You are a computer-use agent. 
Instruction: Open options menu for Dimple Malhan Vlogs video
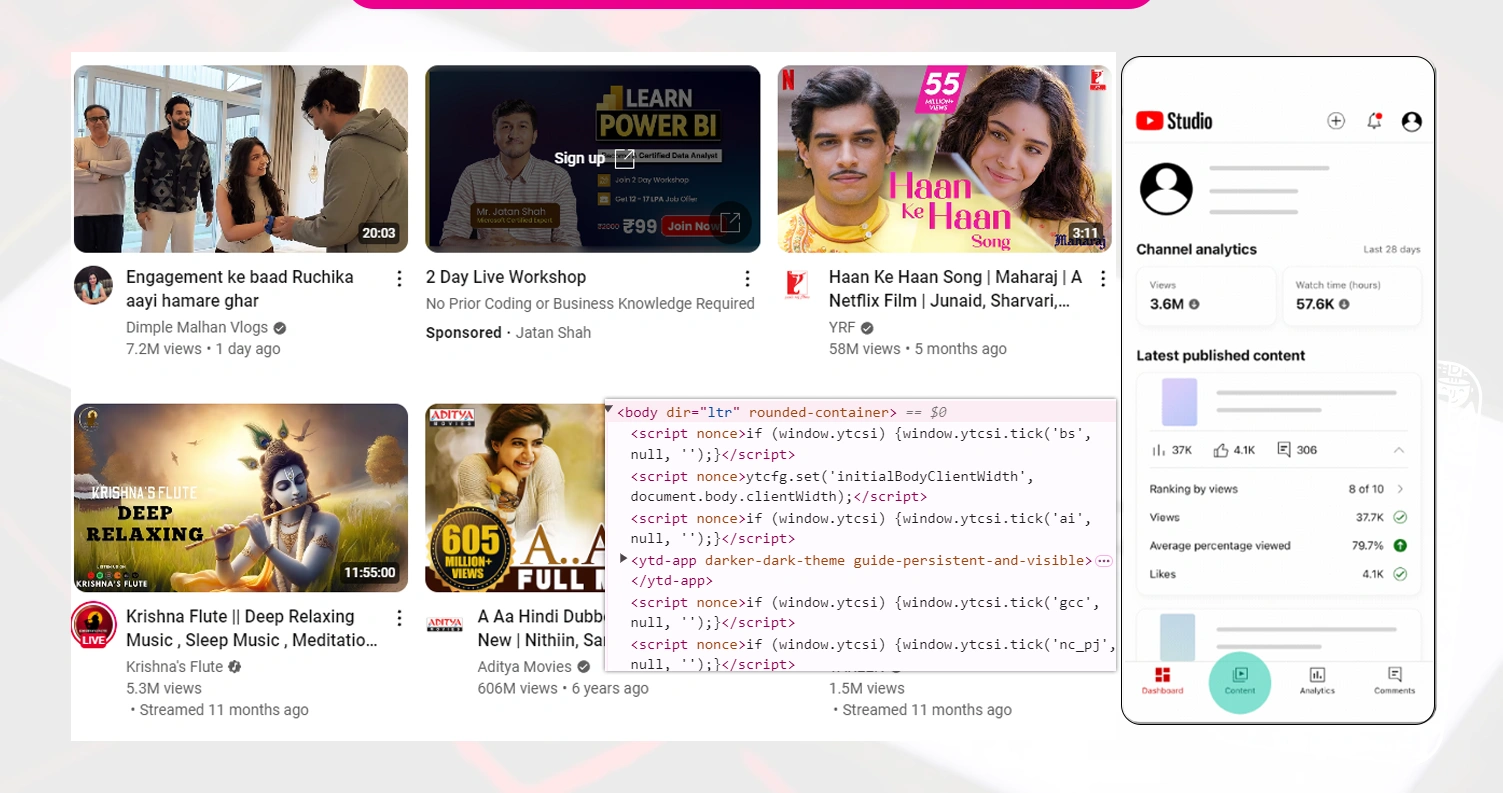[x=399, y=279]
